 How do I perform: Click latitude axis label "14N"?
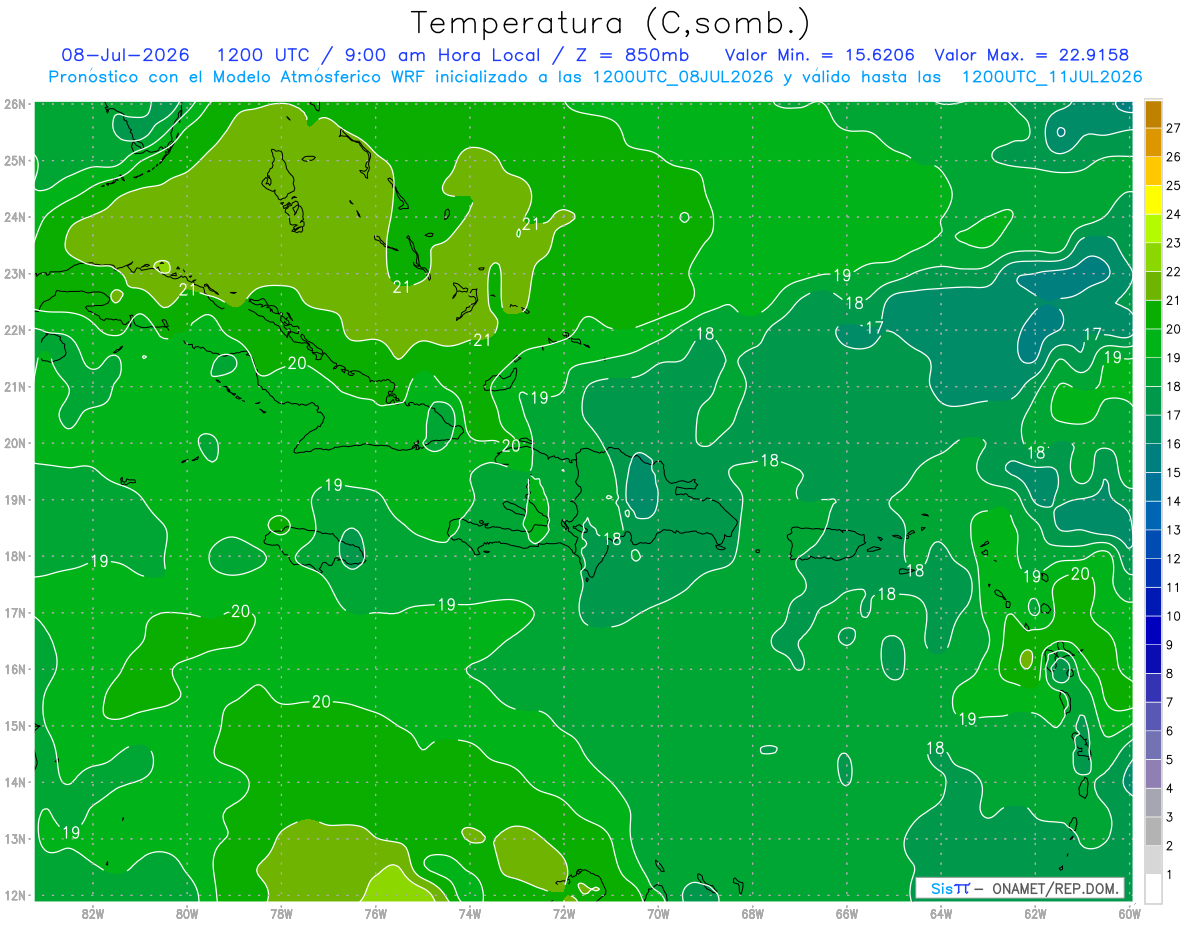tap(15, 782)
